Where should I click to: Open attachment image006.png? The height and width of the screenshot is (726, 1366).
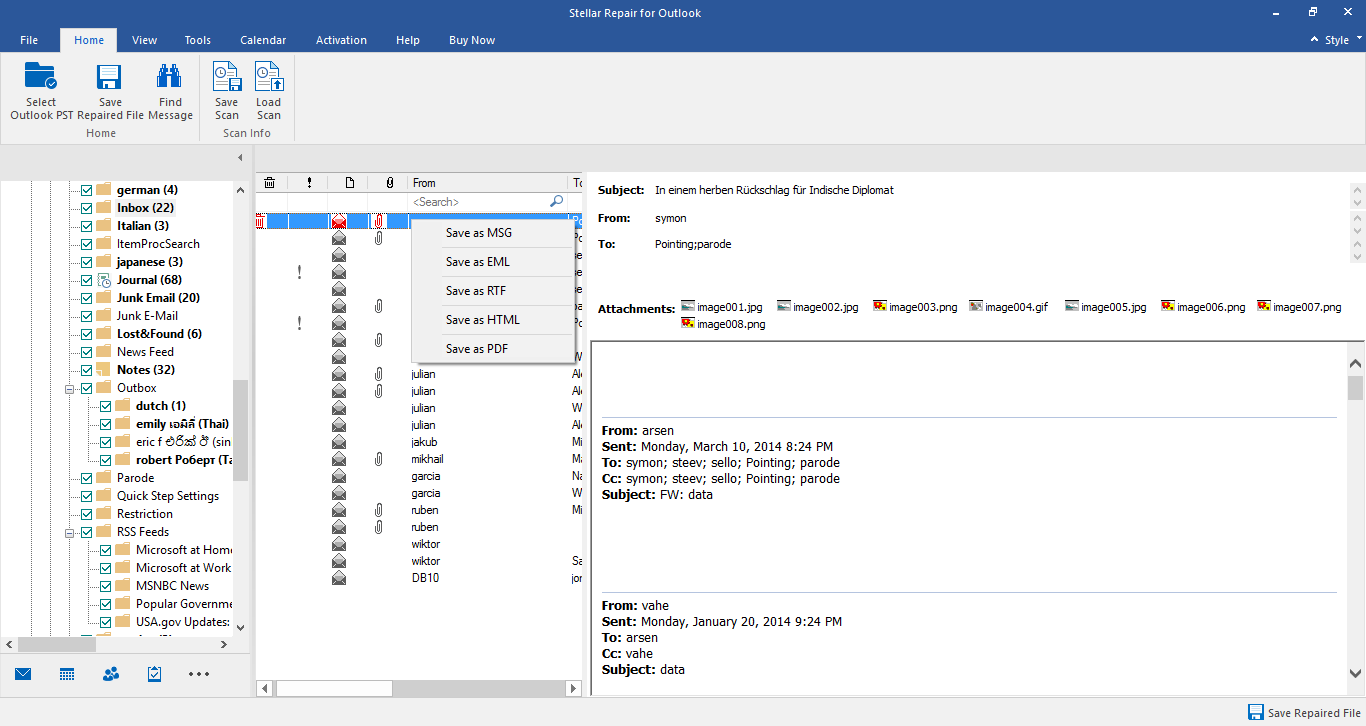pos(1203,307)
